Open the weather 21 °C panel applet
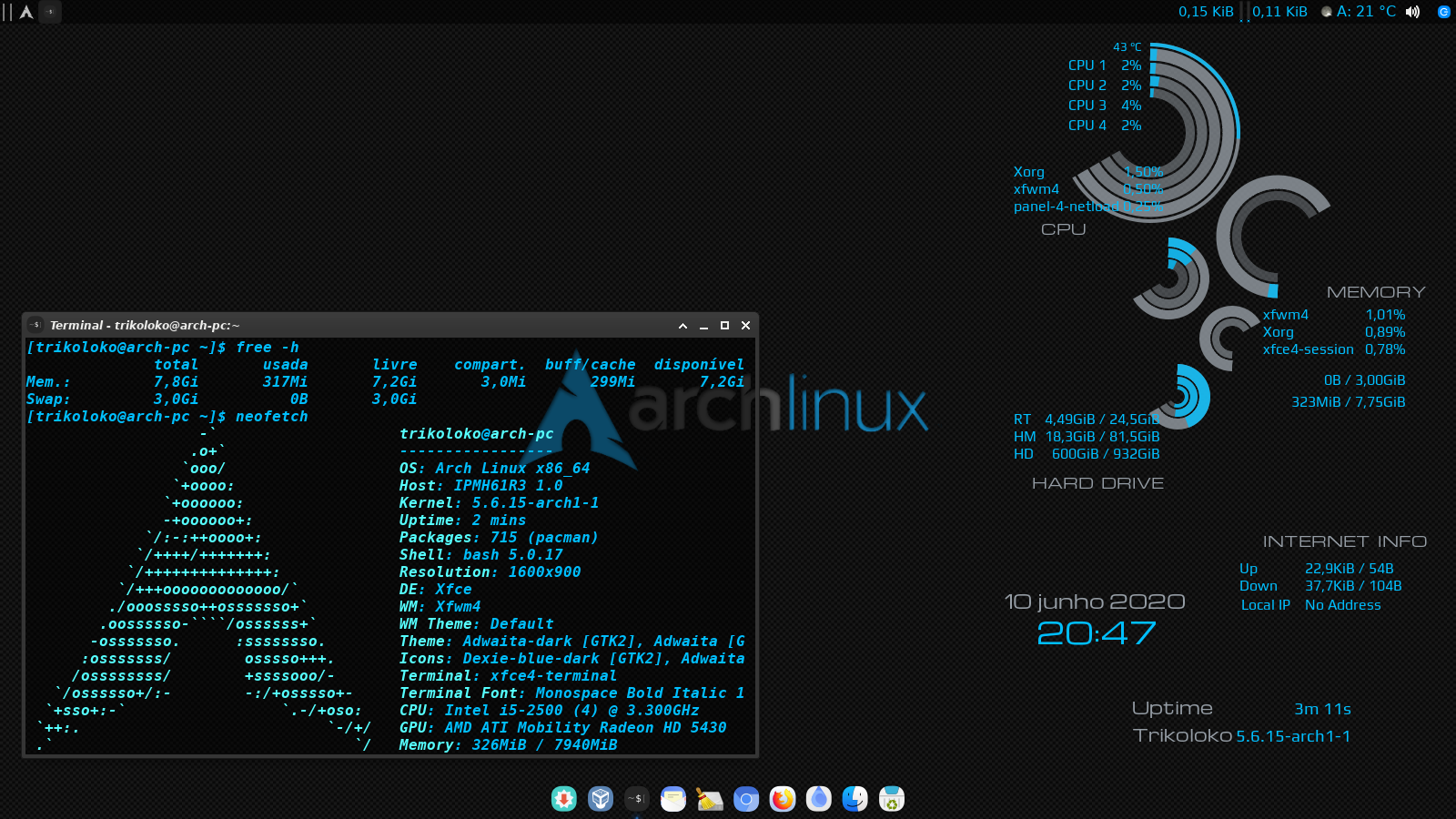The height and width of the screenshot is (819, 1456). 1359,12
